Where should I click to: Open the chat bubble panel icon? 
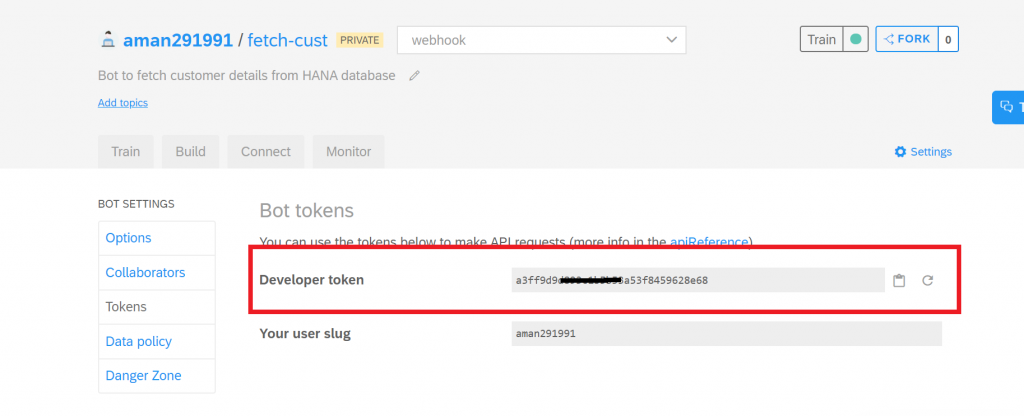pos(1008,107)
